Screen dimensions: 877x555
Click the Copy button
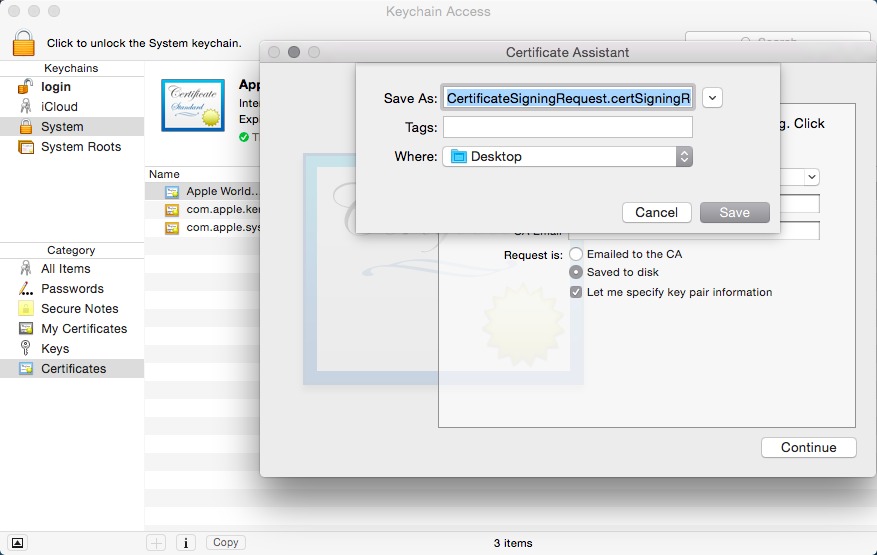(225, 542)
